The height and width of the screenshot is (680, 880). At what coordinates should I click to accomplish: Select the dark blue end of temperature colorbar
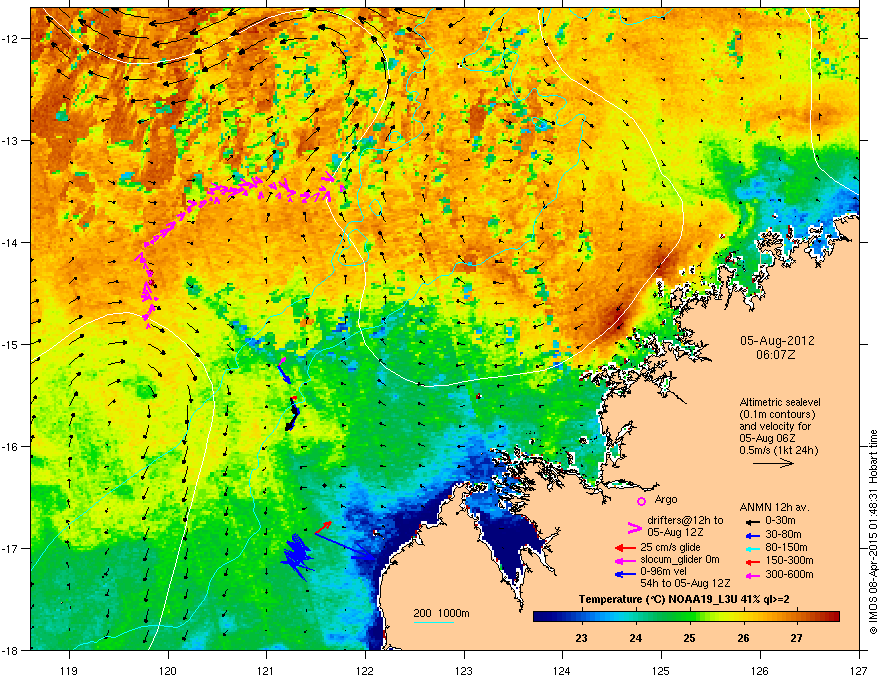coord(539,617)
